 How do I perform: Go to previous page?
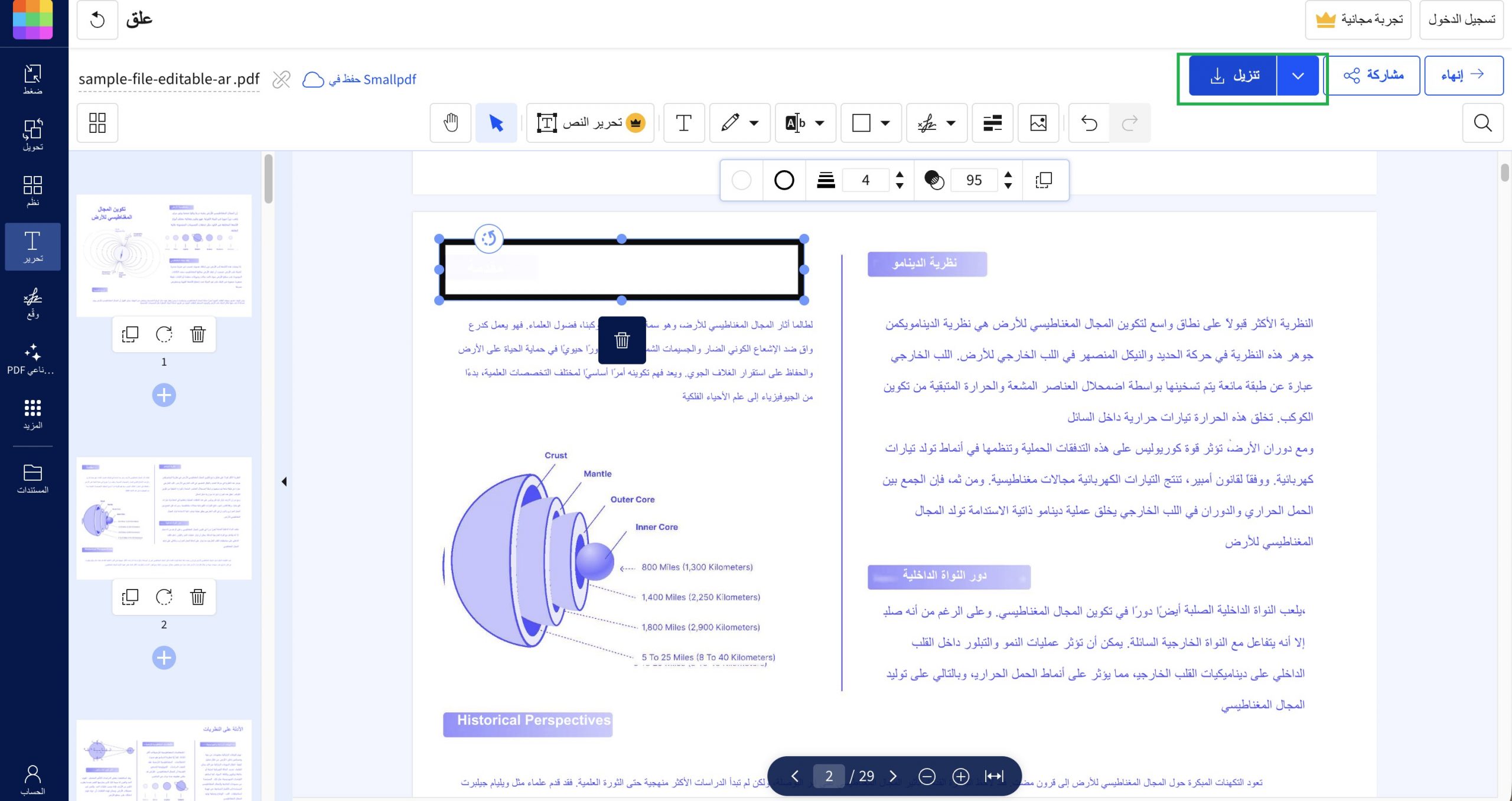795,776
